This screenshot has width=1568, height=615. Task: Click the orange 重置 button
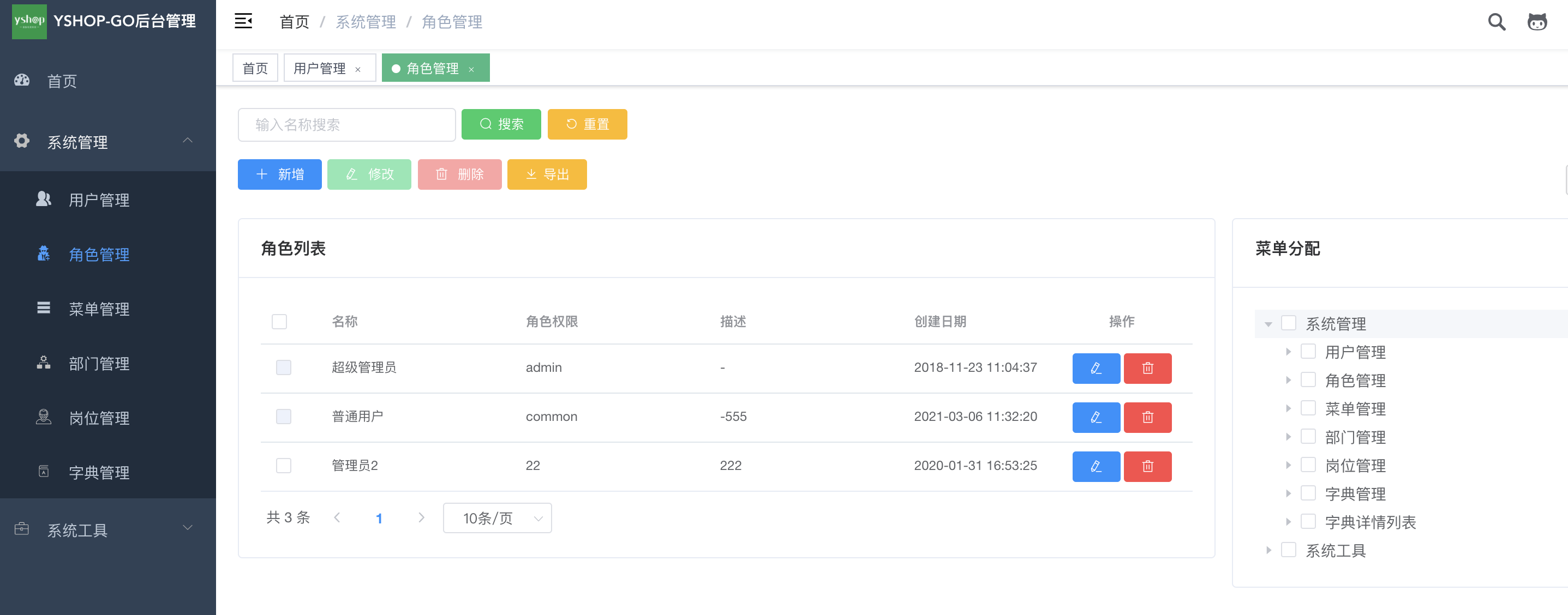tap(588, 124)
